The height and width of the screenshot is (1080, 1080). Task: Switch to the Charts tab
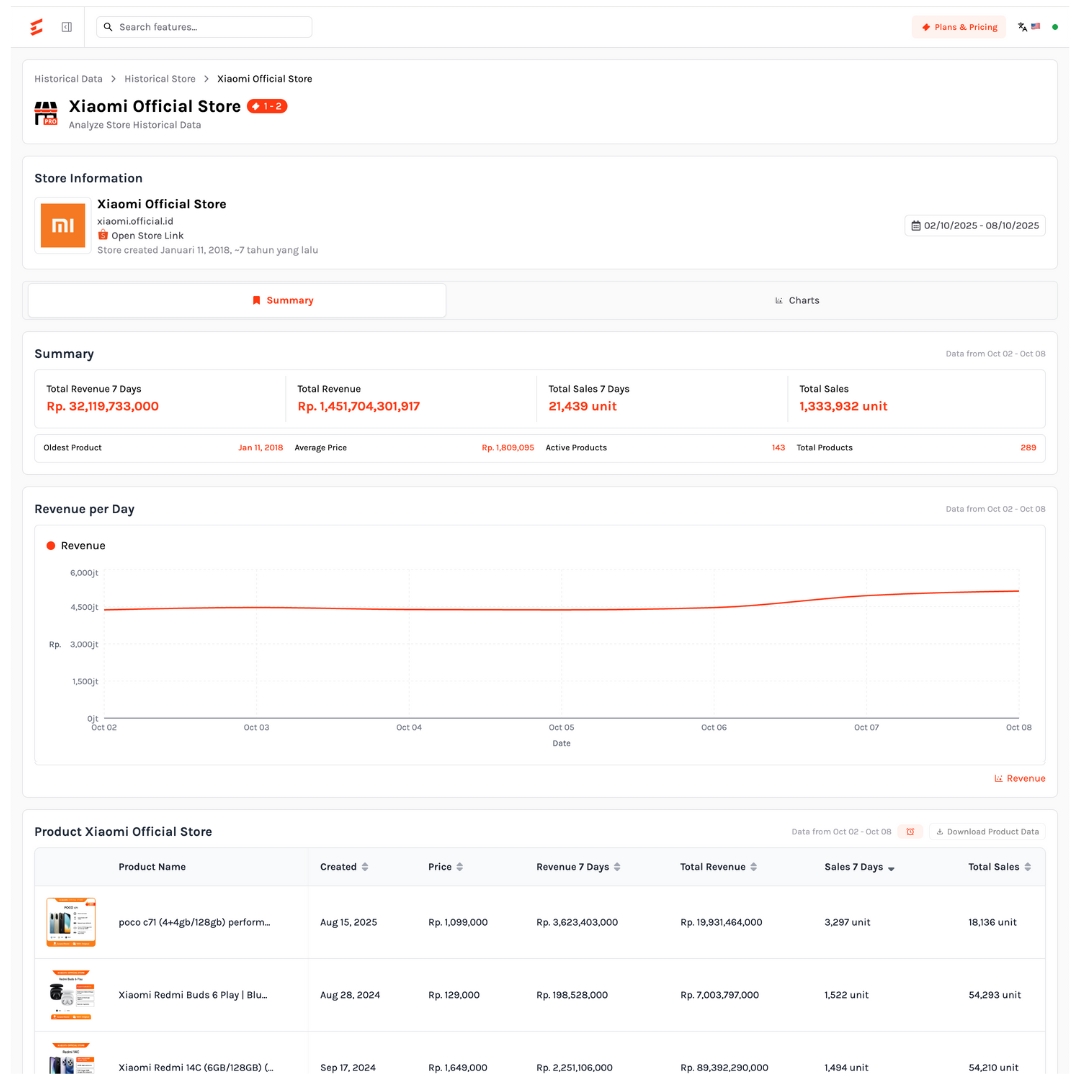(x=797, y=300)
